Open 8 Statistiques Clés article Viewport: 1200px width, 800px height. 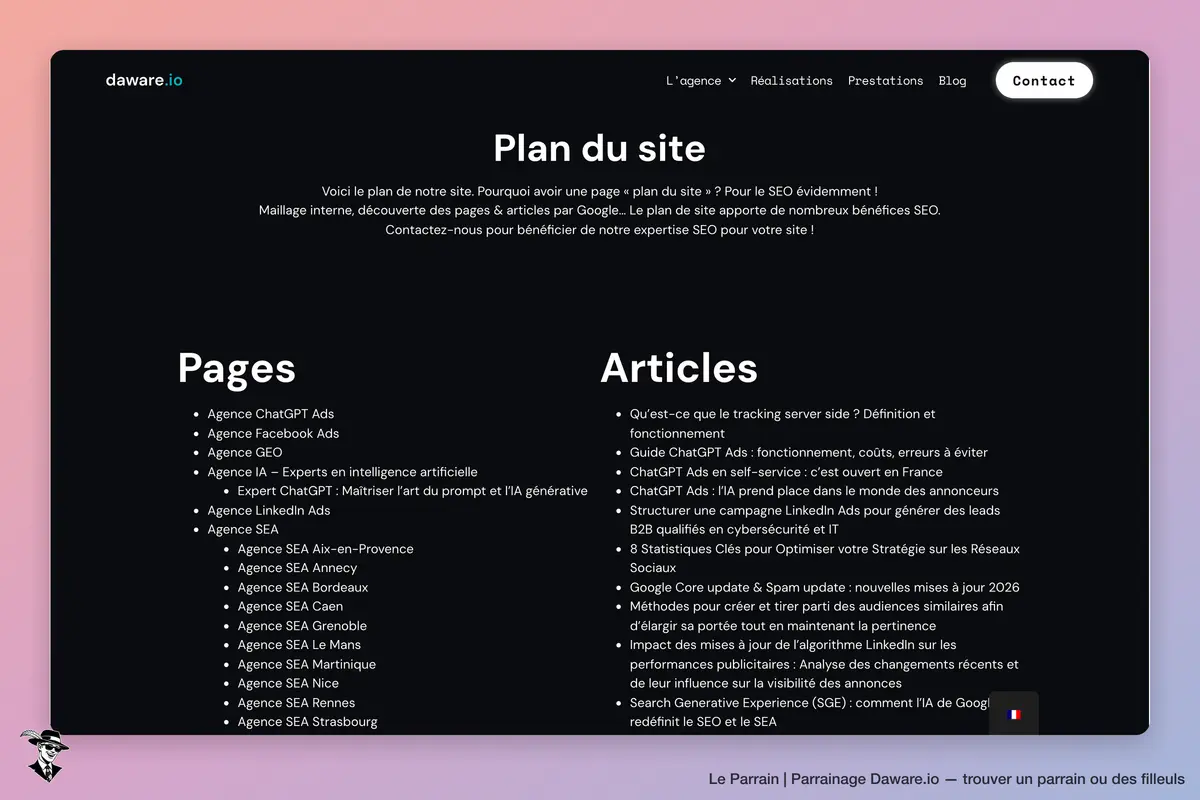824,558
